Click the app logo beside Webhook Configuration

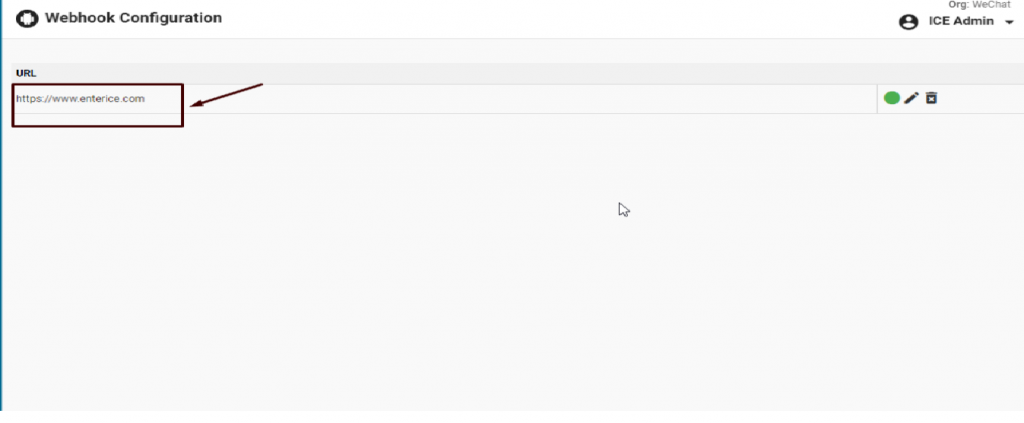tap(26, 19)
